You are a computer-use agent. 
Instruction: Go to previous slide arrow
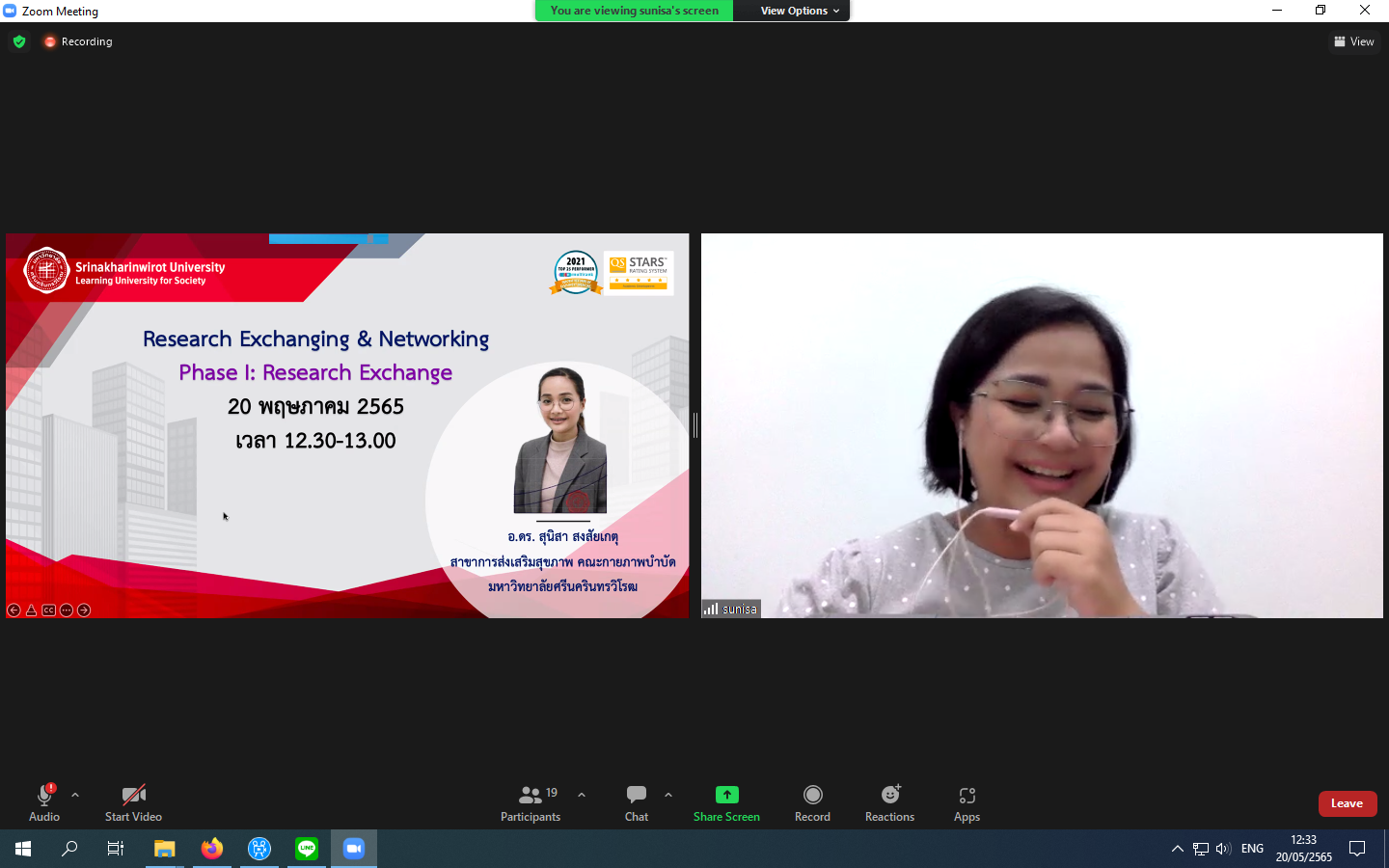[14, 610]
